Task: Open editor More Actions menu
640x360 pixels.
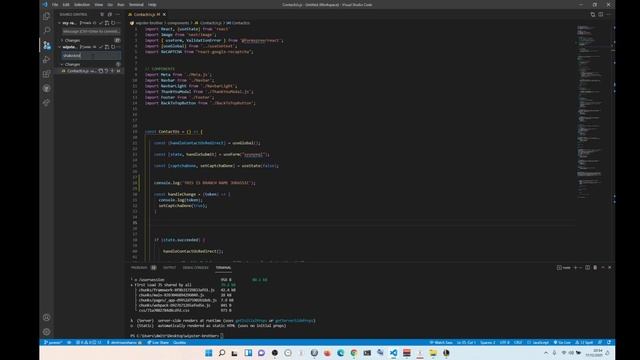Action: point(608,14)
